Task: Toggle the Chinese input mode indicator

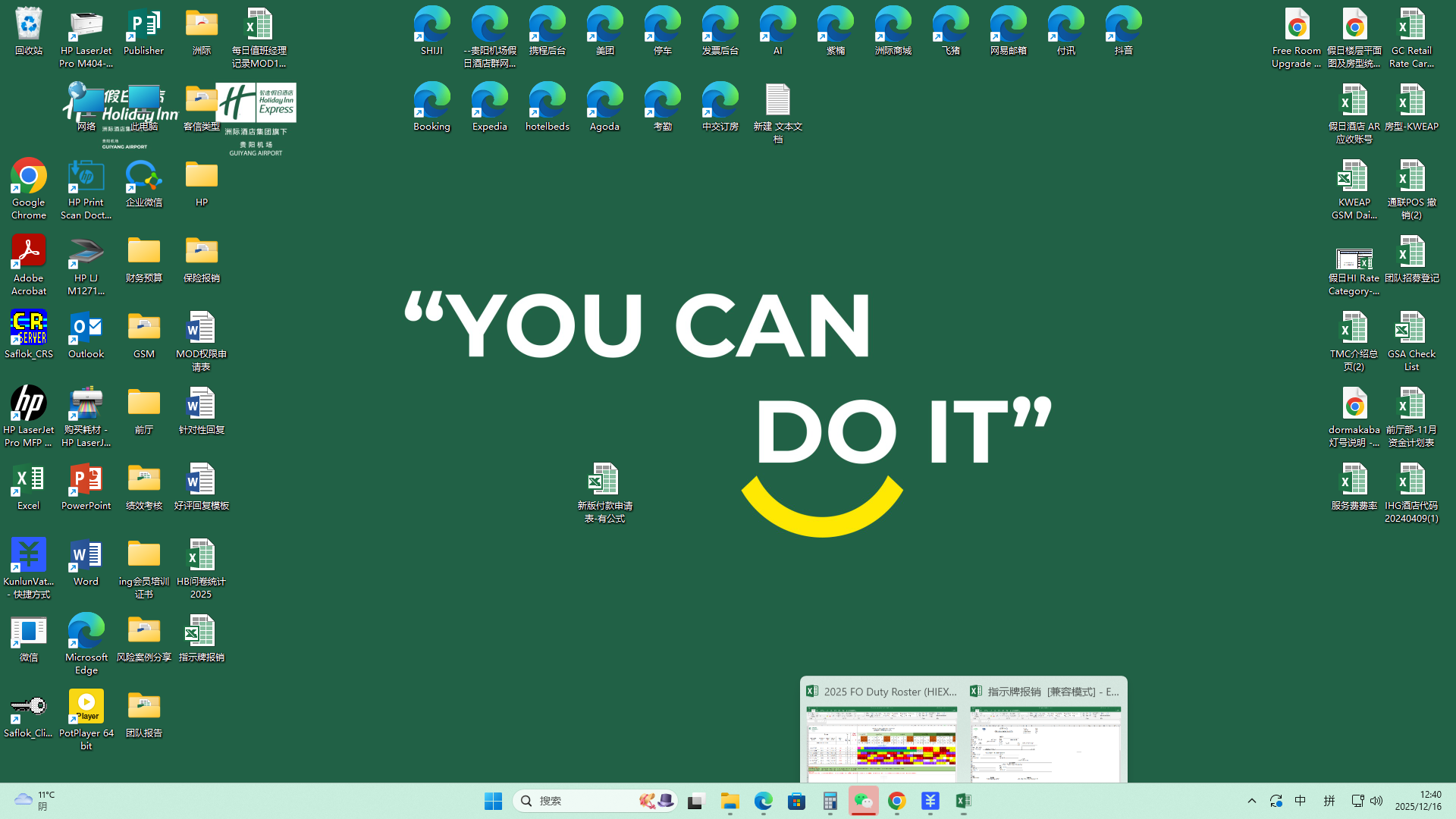Action: 1300,801
